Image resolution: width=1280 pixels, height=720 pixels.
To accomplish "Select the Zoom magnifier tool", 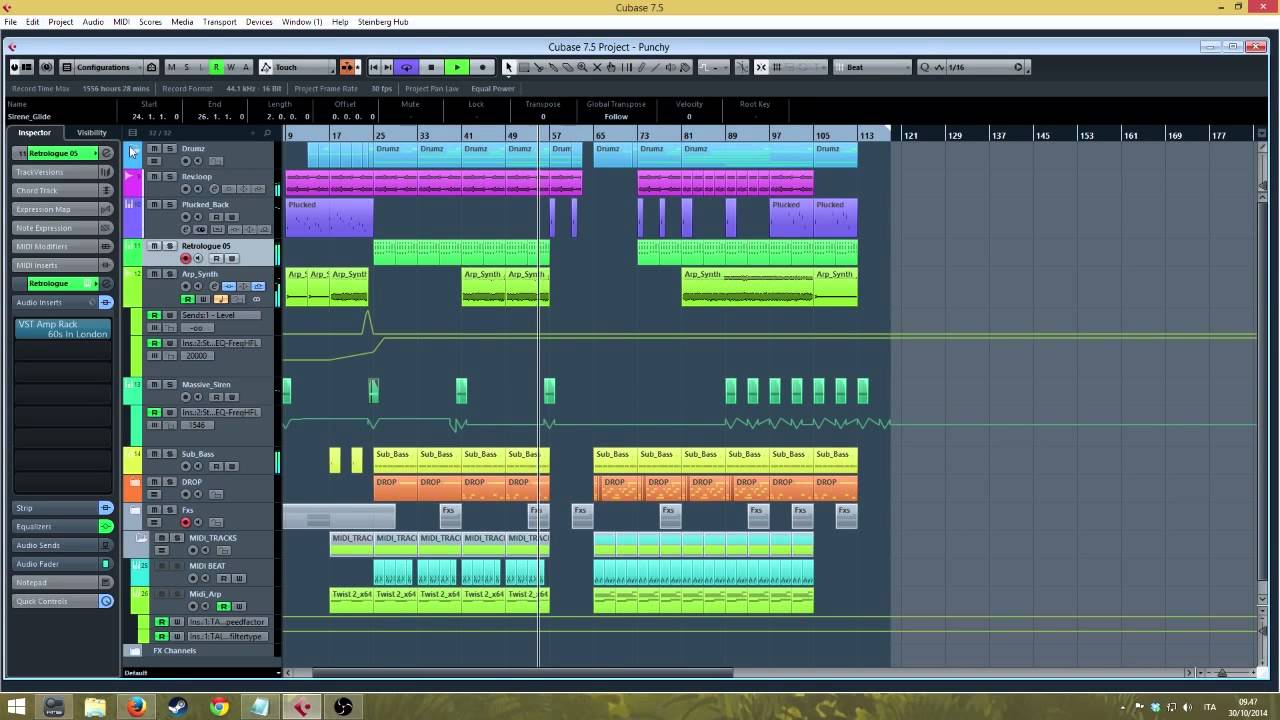I will 582,67.
